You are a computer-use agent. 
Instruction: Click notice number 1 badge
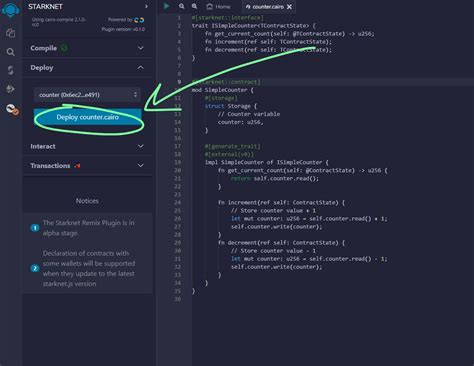point(35,228)
